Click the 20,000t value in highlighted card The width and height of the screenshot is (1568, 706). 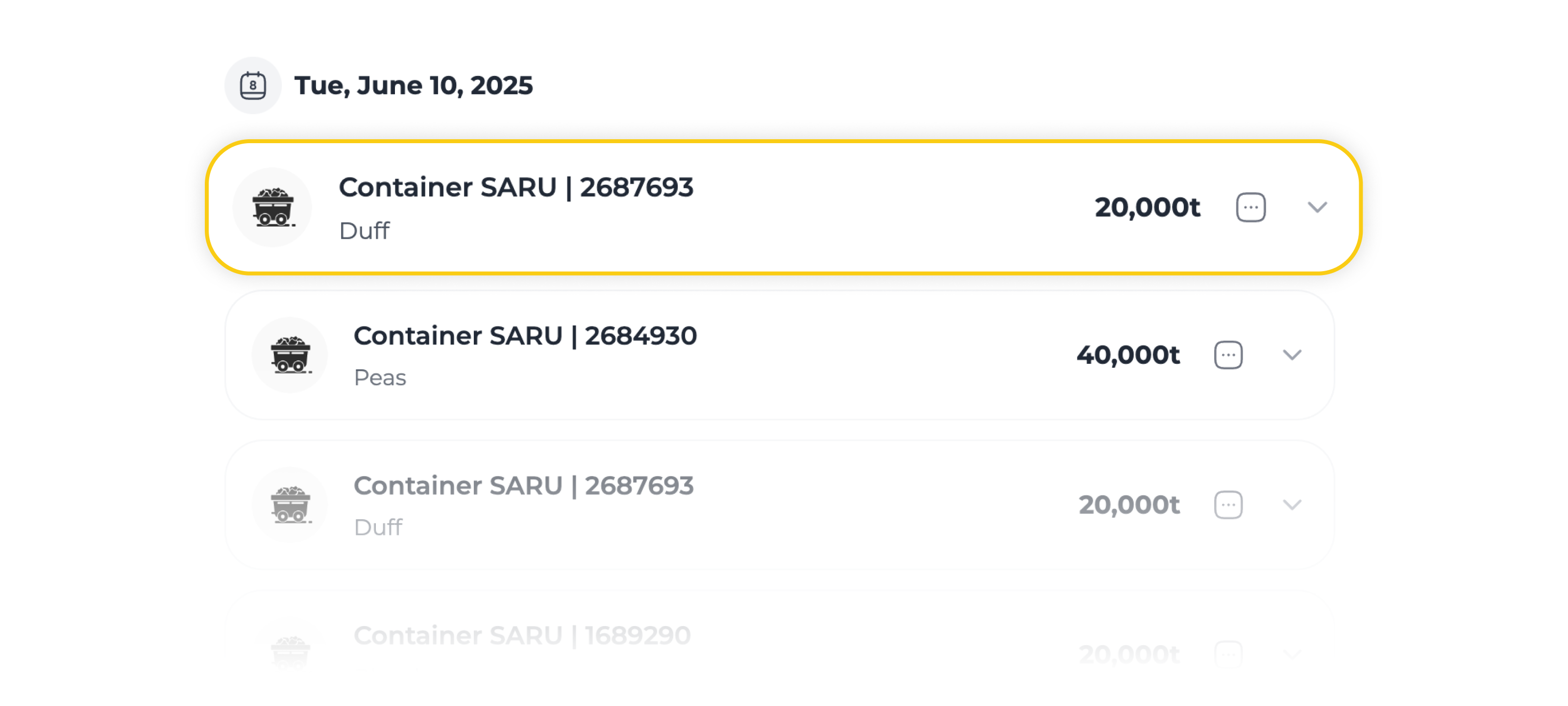1147,207
